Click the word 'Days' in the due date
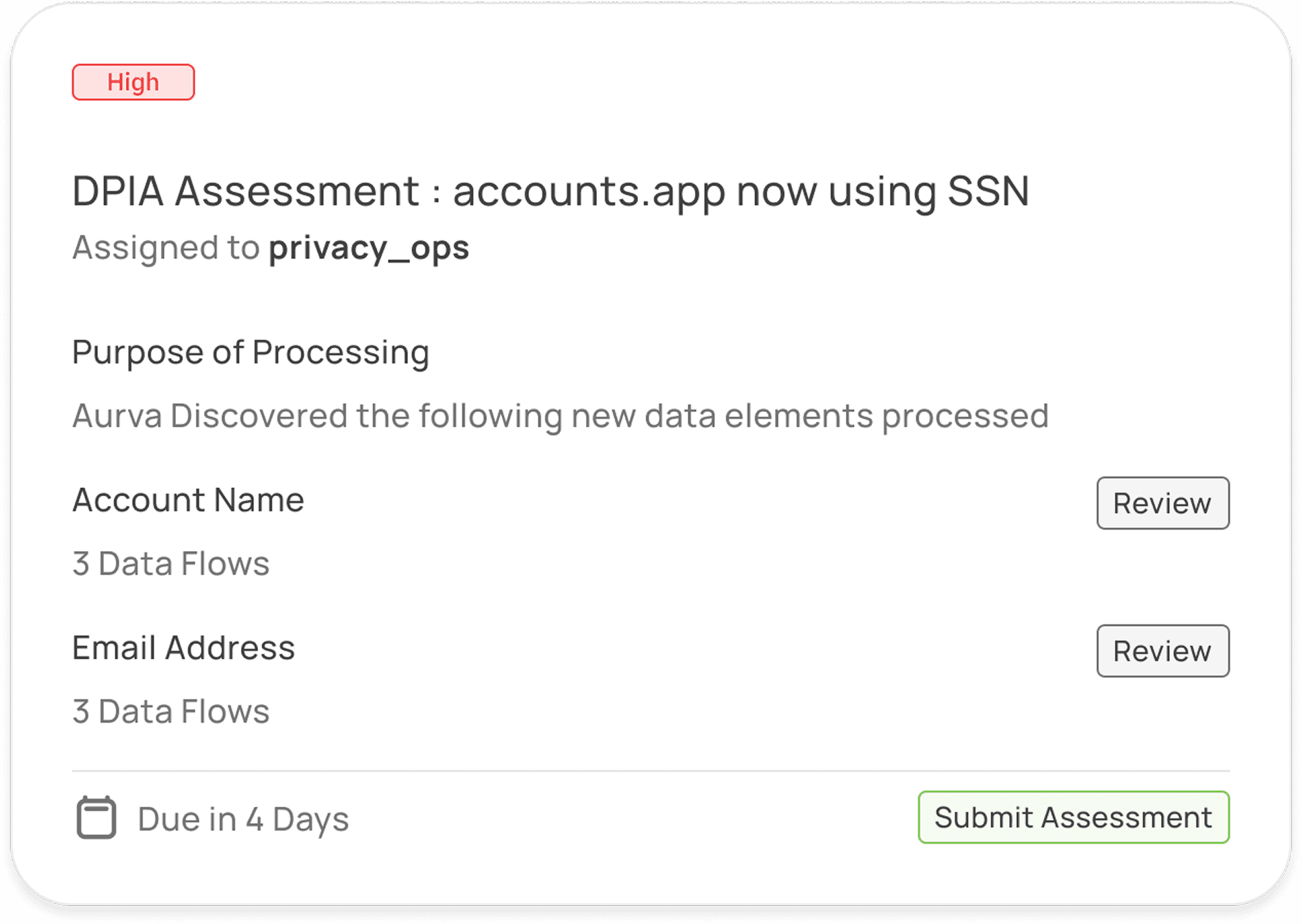 [310, 819]
